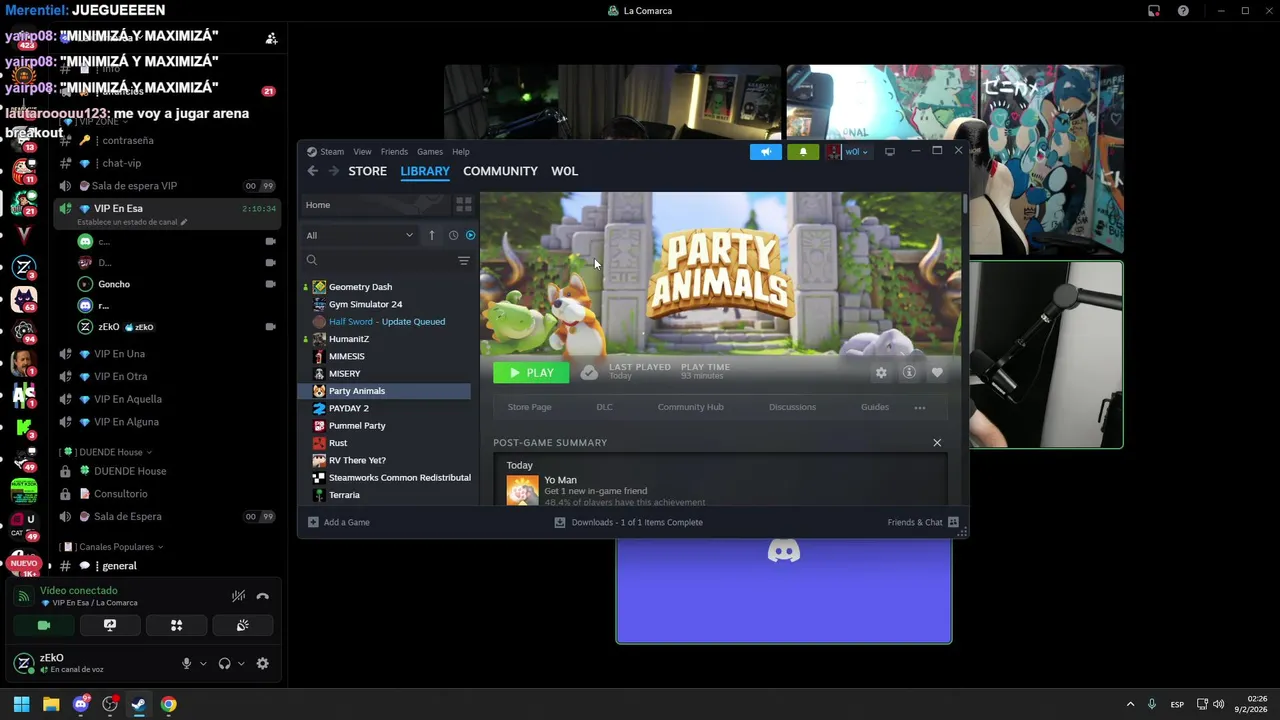
Task: Toggle library sort order arrow
Action: [x=432, y=235]
